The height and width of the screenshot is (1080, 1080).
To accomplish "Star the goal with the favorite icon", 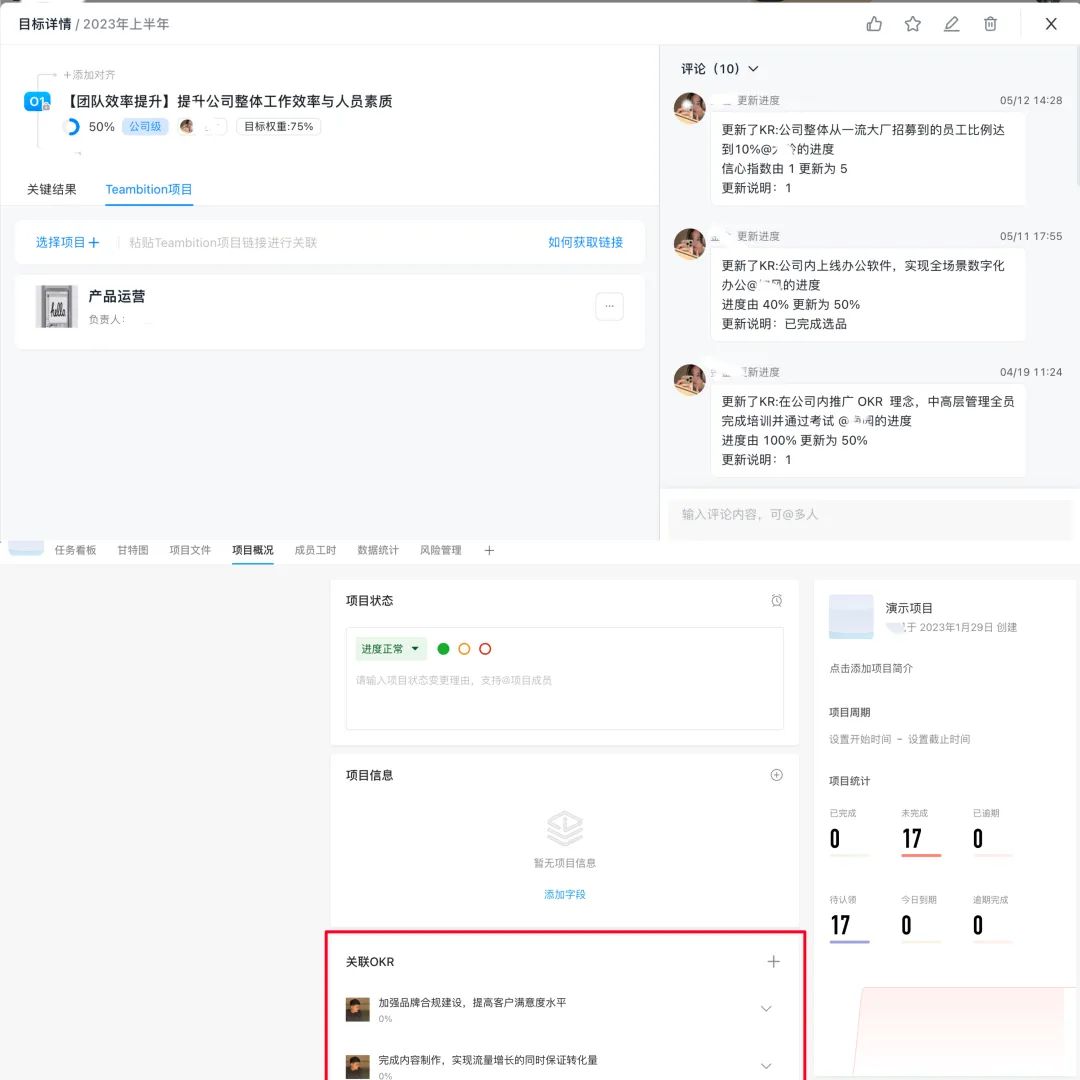I will (912, 23).
